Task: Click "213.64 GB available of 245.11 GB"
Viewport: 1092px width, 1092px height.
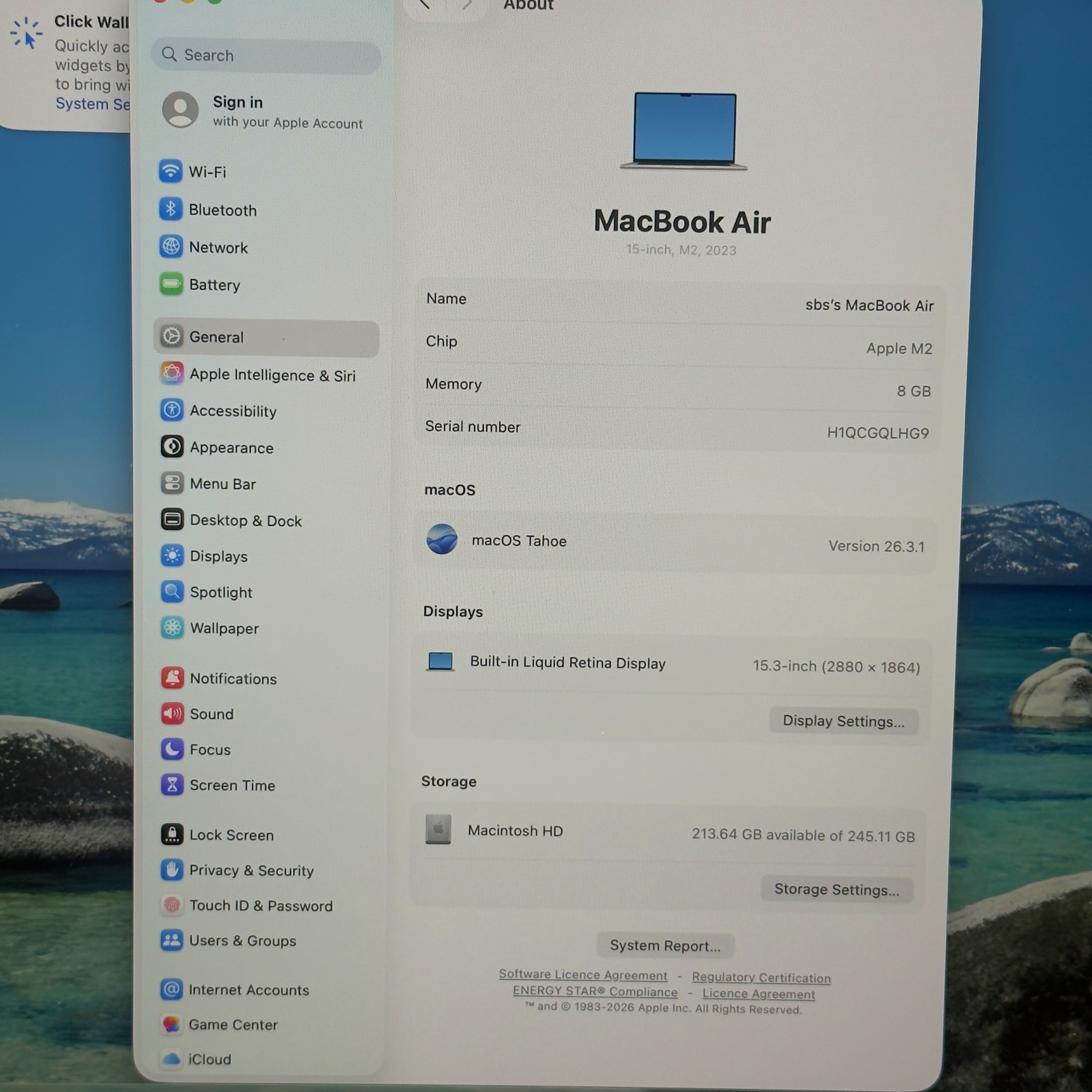Action: 803,835
